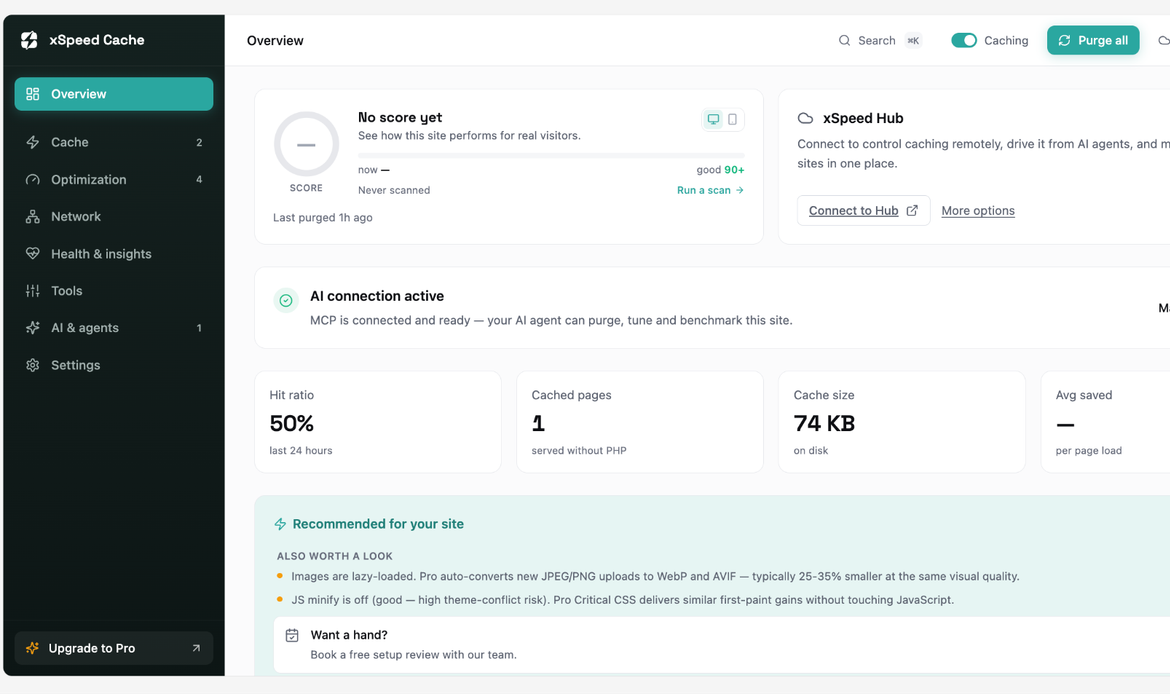The width and height of the screenshot is (1170, 694).
Task: Click 'Never scanned' text
Action: (394, 190)
